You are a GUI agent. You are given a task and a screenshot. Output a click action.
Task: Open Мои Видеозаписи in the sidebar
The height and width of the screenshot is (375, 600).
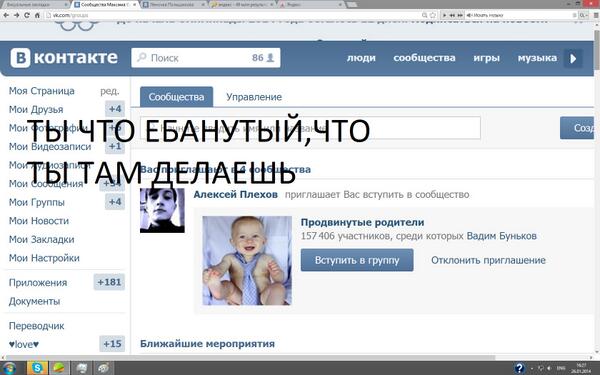[50, 147]
